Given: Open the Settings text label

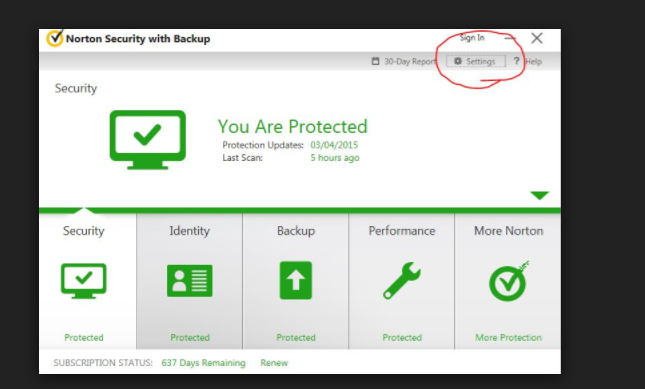Looking at the screenshot, I should [x=480, y=62].
